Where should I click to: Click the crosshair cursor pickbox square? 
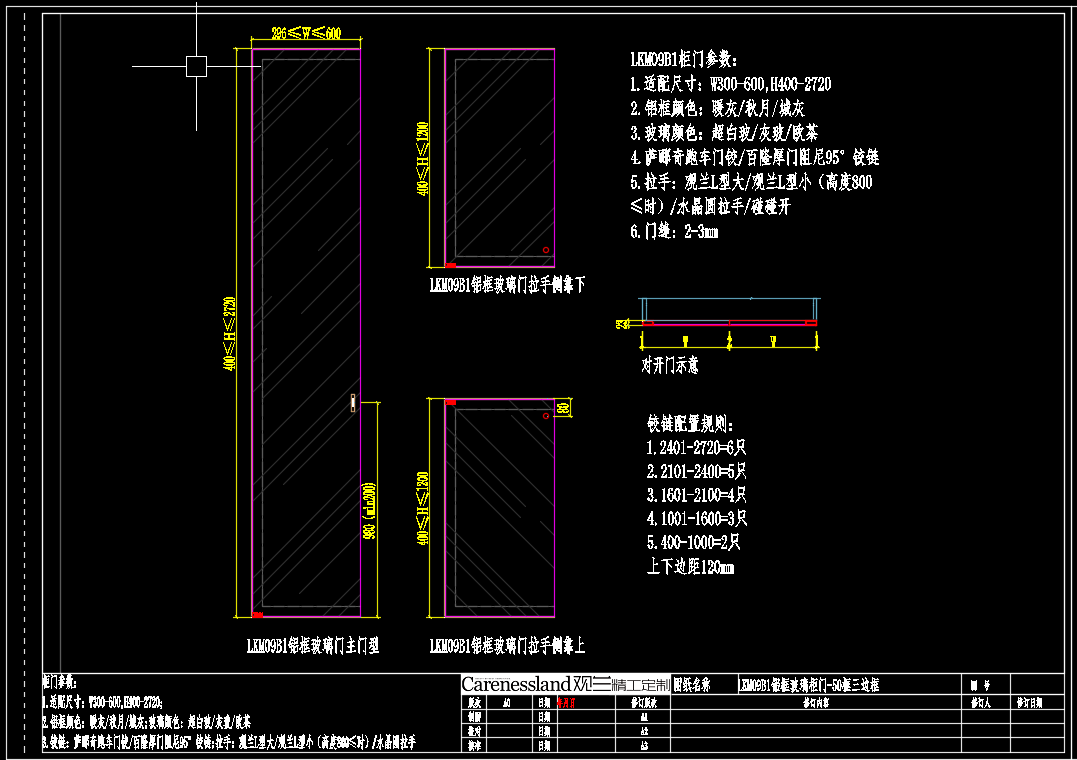tap(196, 66)
